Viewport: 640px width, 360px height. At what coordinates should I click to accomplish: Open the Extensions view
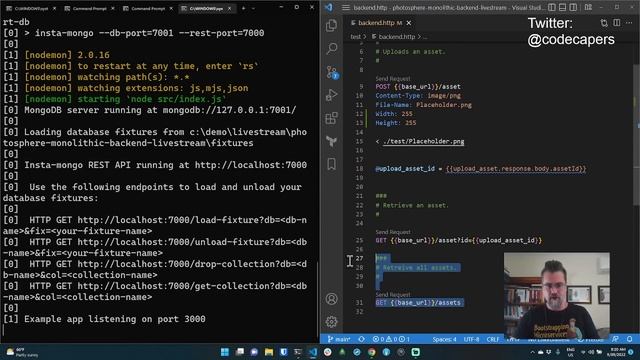coord(331,118)
